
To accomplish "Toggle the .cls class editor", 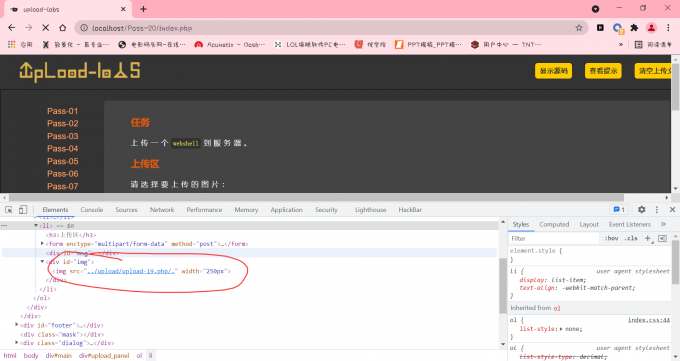I will 631,238.
